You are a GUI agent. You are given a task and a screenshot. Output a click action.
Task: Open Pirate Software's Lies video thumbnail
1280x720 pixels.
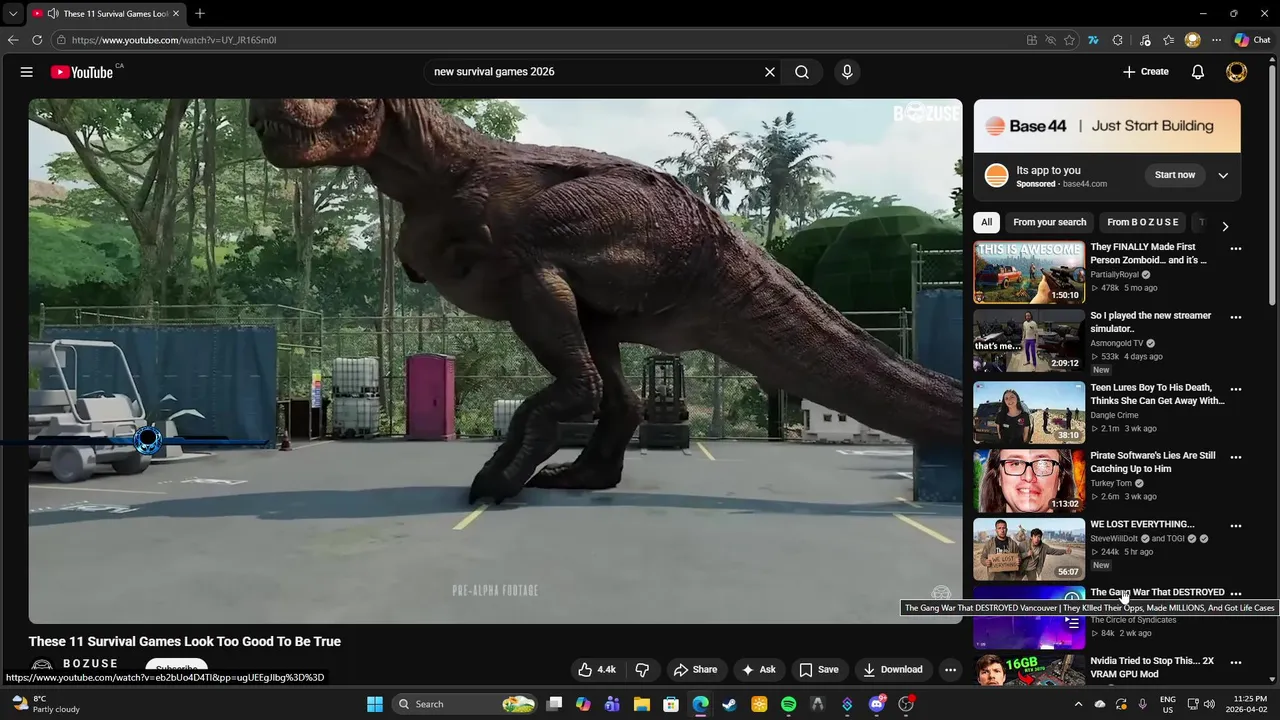click(1029, 480)
